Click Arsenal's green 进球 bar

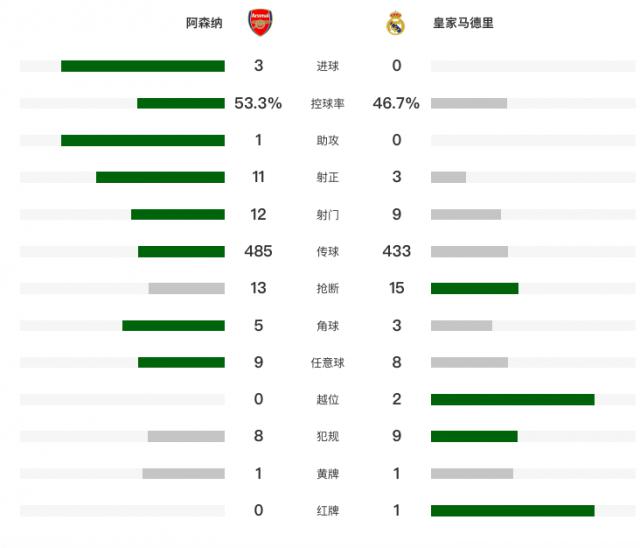(142, 66)
